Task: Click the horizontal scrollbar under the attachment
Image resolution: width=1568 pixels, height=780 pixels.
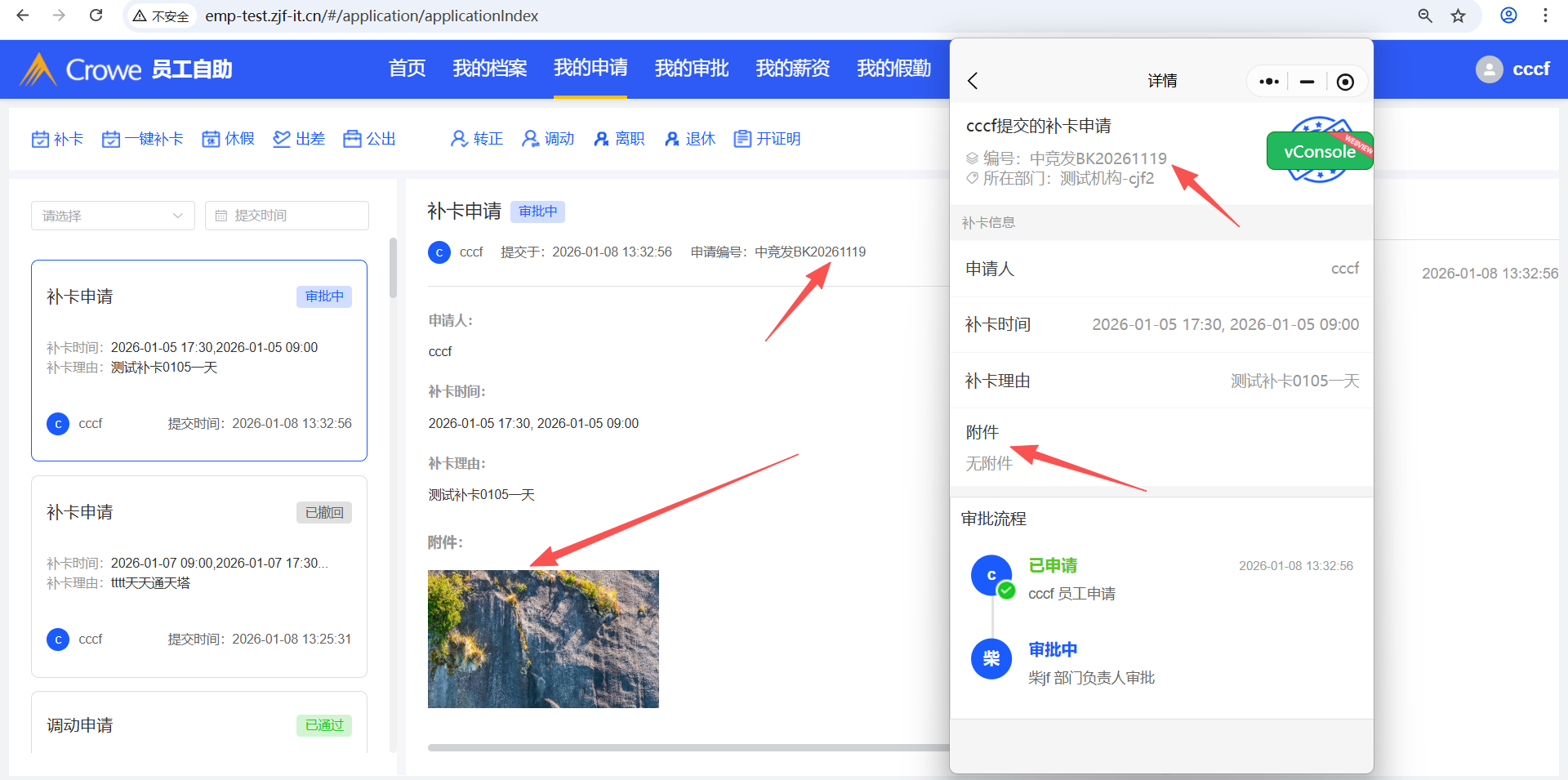Action: [688, 747]
